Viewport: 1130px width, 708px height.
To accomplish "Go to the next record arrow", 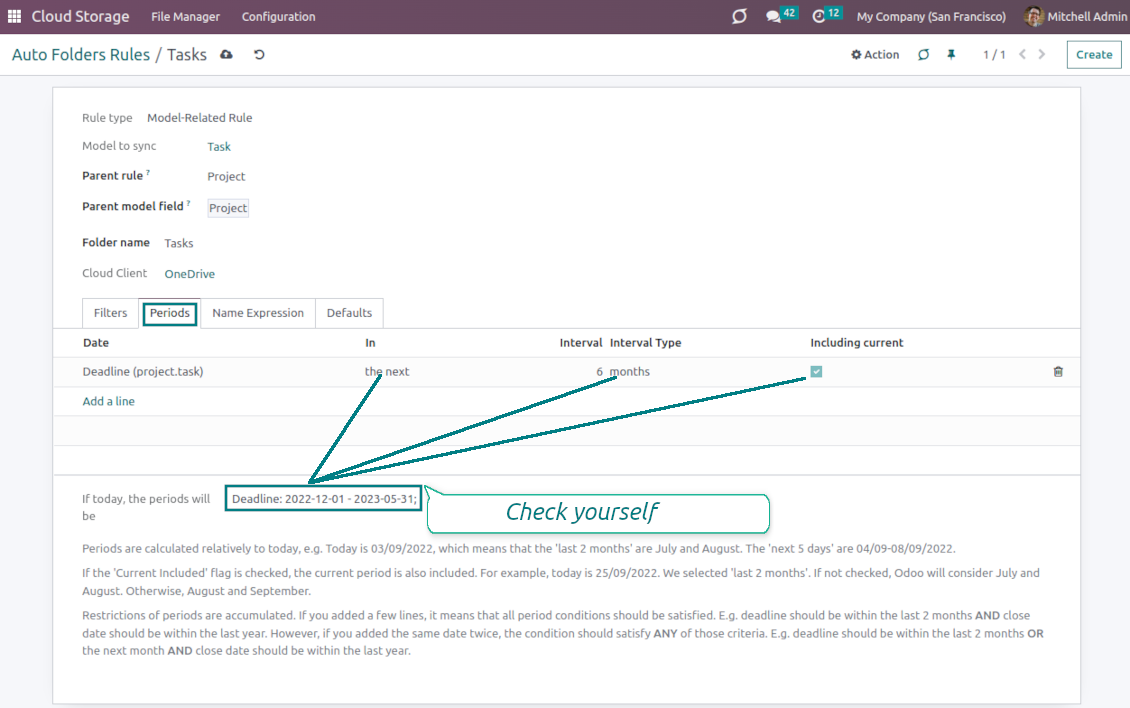I will pos(1042,55).
